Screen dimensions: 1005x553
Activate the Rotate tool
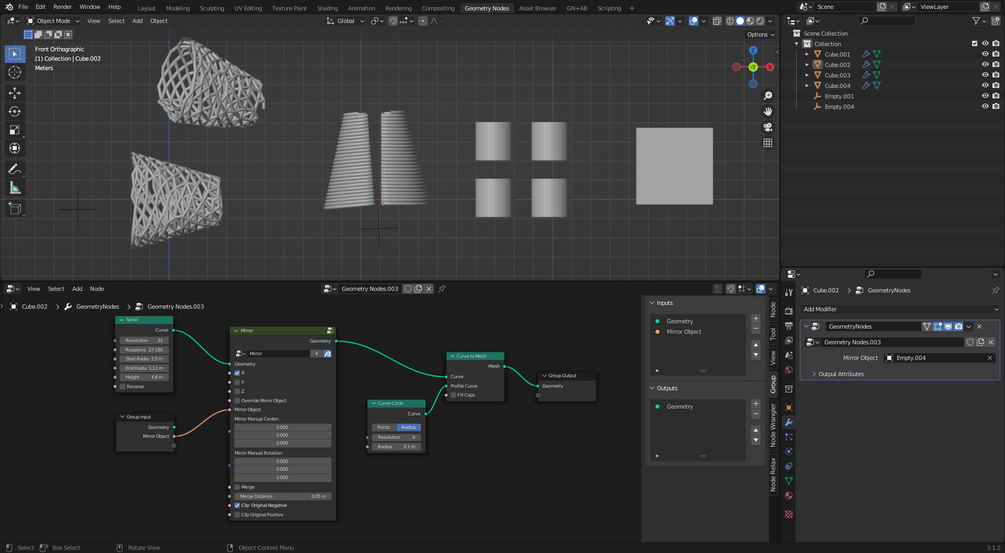(x=14, y=111)
